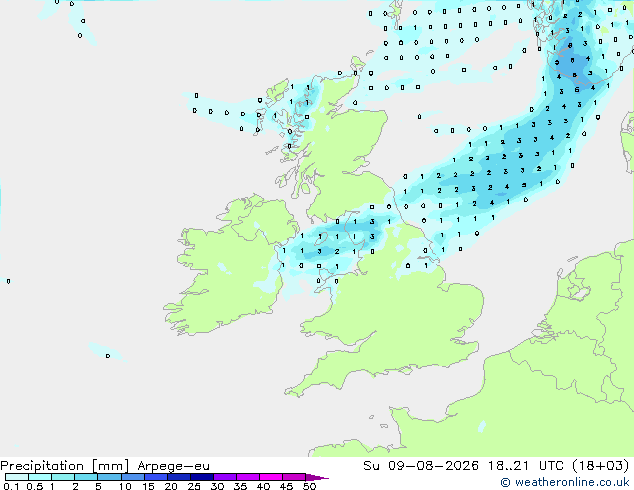Click the 40–45 mm magenta legend swatch
The width and height of the screenshot is (634, 490).
point(271,477)
